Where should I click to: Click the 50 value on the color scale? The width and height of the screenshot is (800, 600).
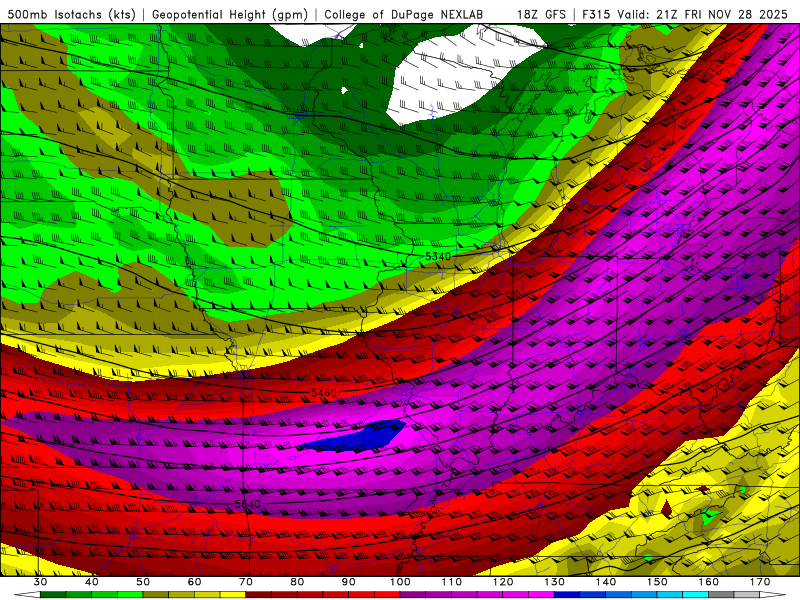pyautogui.click(x=143, y=582)
